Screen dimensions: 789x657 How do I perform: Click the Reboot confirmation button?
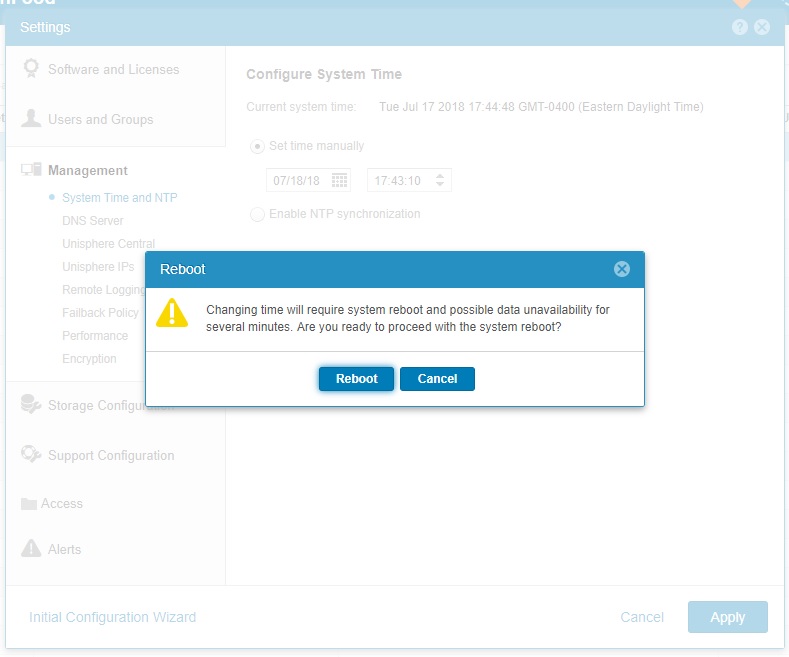click(356, 379)
